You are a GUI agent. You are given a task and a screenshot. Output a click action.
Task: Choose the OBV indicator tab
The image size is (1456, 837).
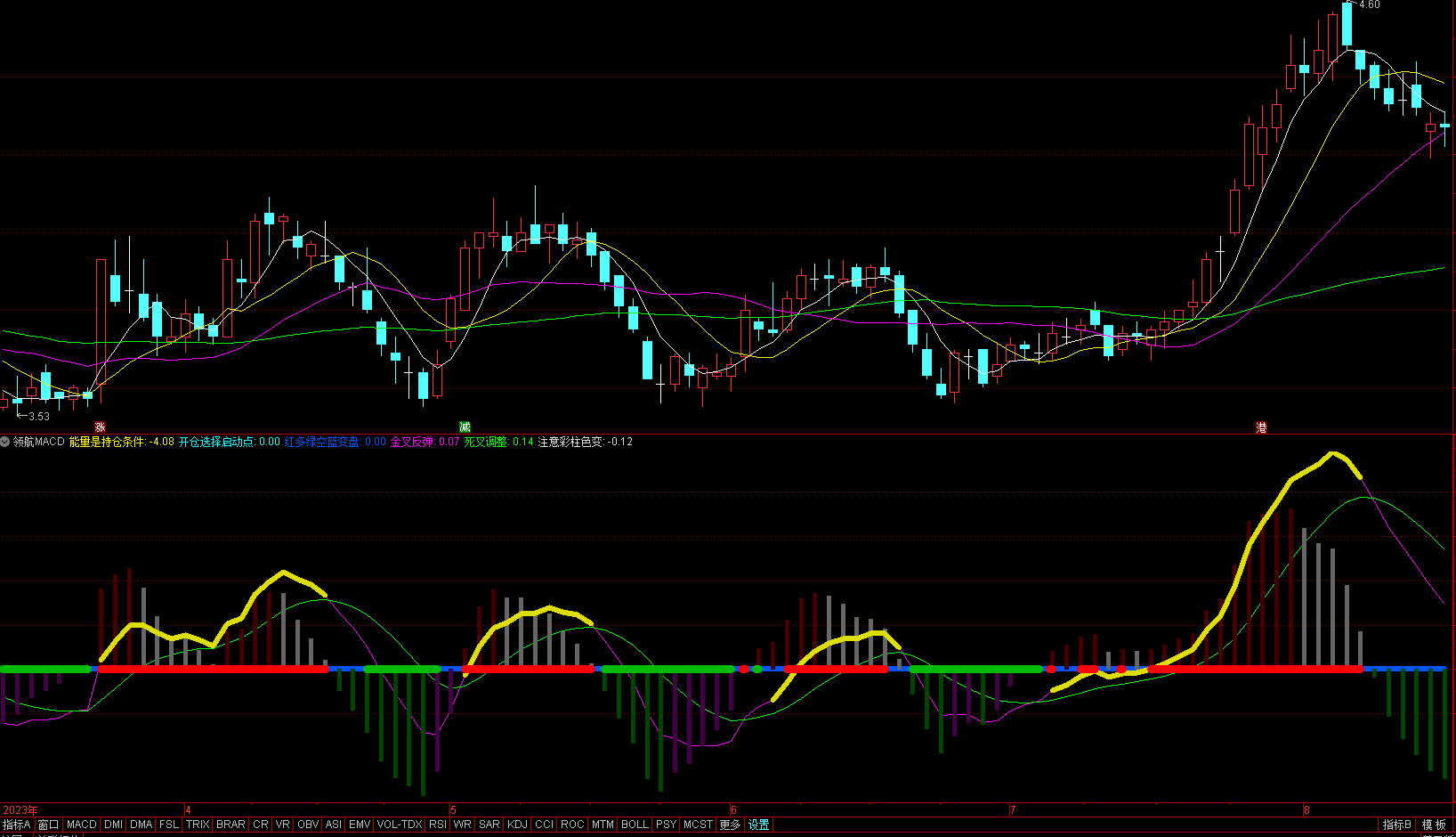point(308,825)
